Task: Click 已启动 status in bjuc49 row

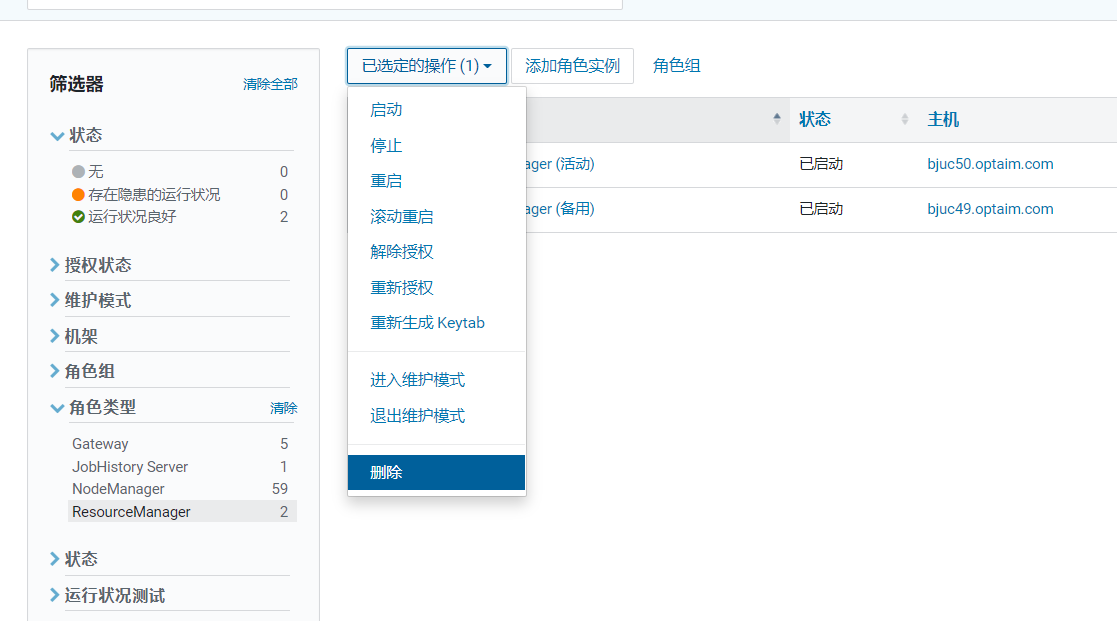Action: tap(821, 209)
